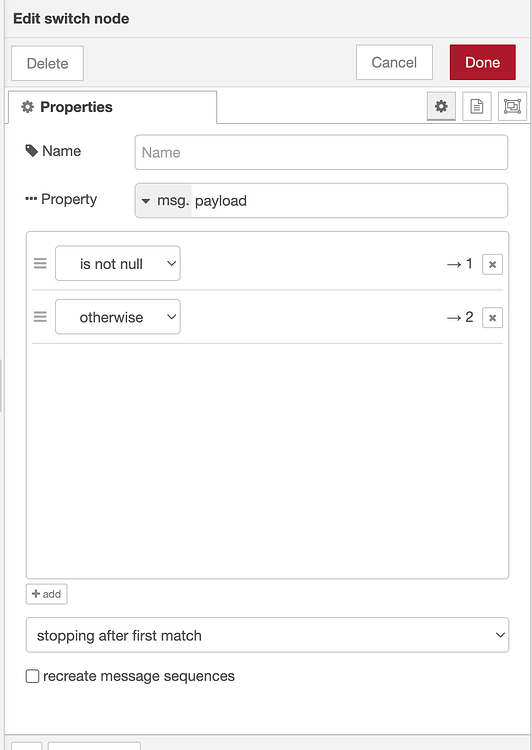This screenshot has height=750, width=532.
Task: Expand 'stopping after first match' dropdown
Action: [267, 635]
